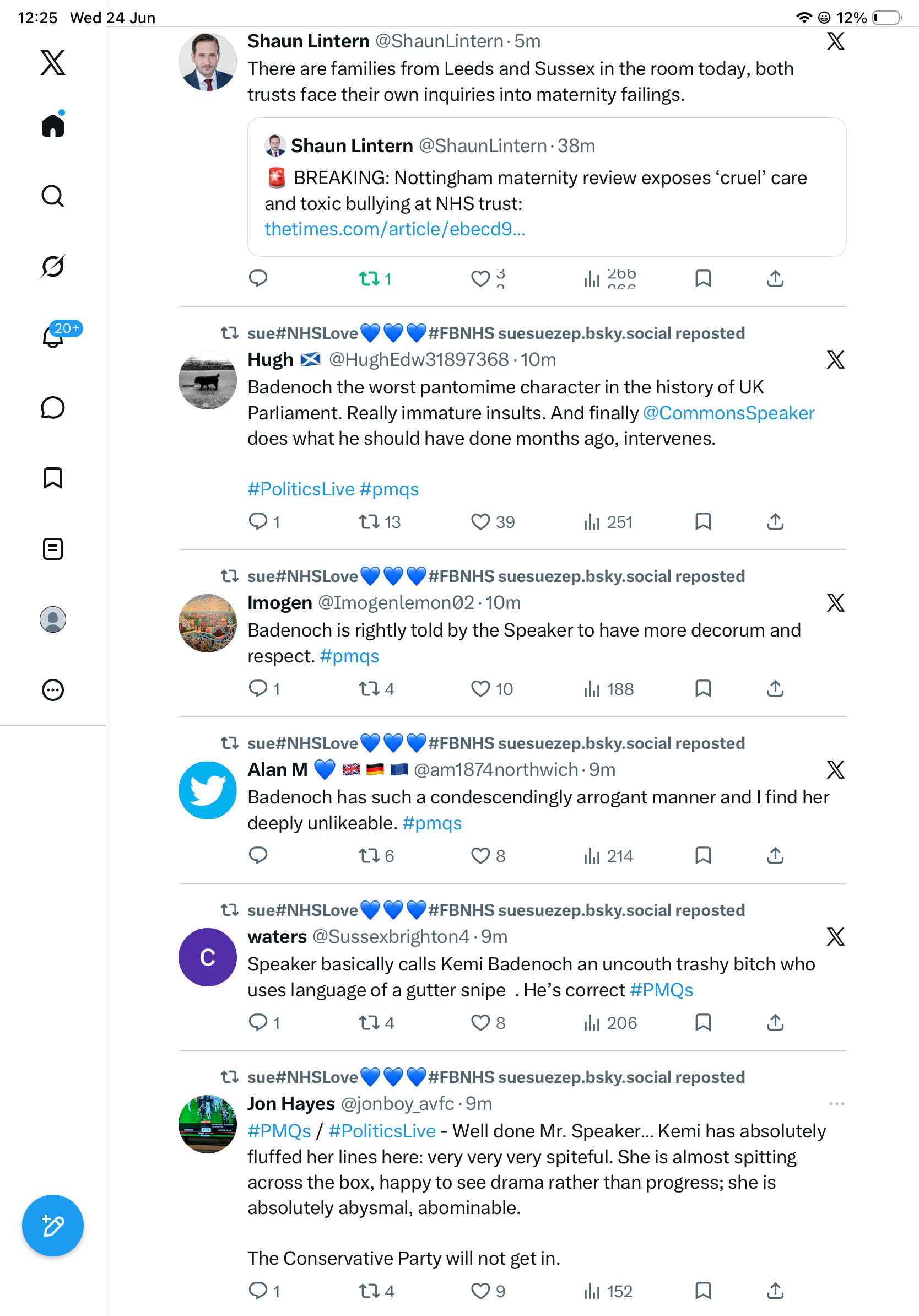Open thetimes.com article link
Image resolution: width=919 pixels, height=1316 pixels.
click(394, 229)
